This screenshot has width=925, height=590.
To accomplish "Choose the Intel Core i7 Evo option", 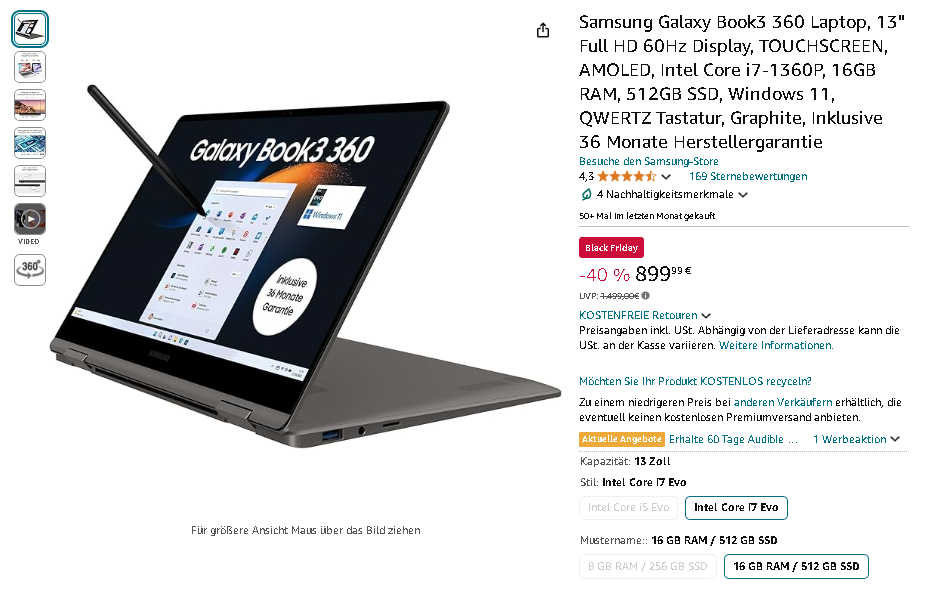I will point(736,508).
